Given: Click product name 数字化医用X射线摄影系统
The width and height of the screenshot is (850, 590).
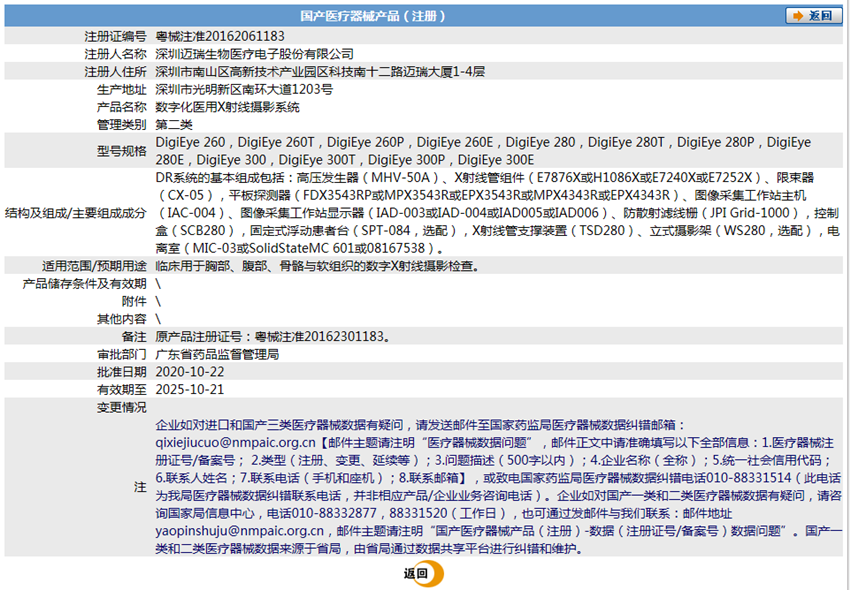Looking at the screenshot, I should (x=227, y=107).
